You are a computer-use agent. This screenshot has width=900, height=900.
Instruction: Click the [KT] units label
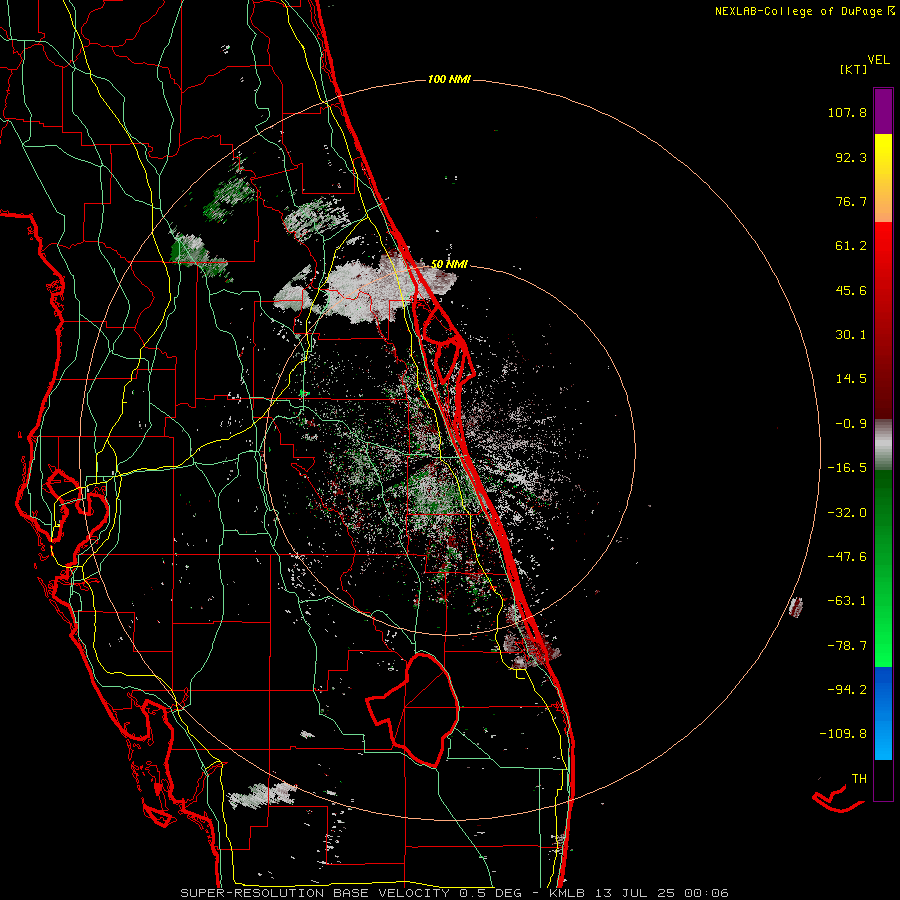pos(854,69)
